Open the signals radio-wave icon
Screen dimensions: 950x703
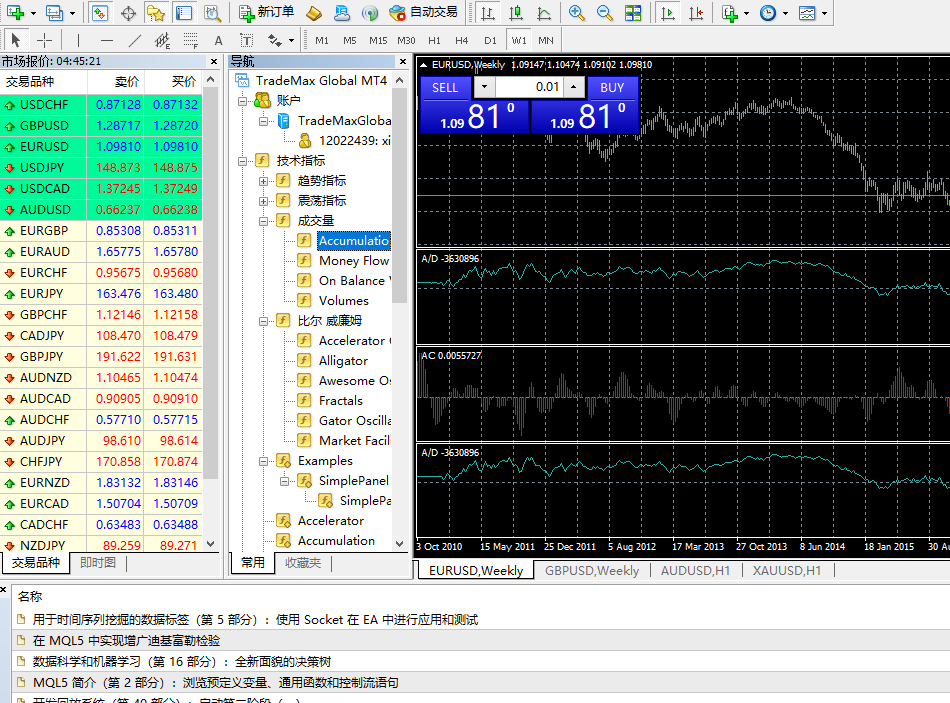[x=370, y=13]
